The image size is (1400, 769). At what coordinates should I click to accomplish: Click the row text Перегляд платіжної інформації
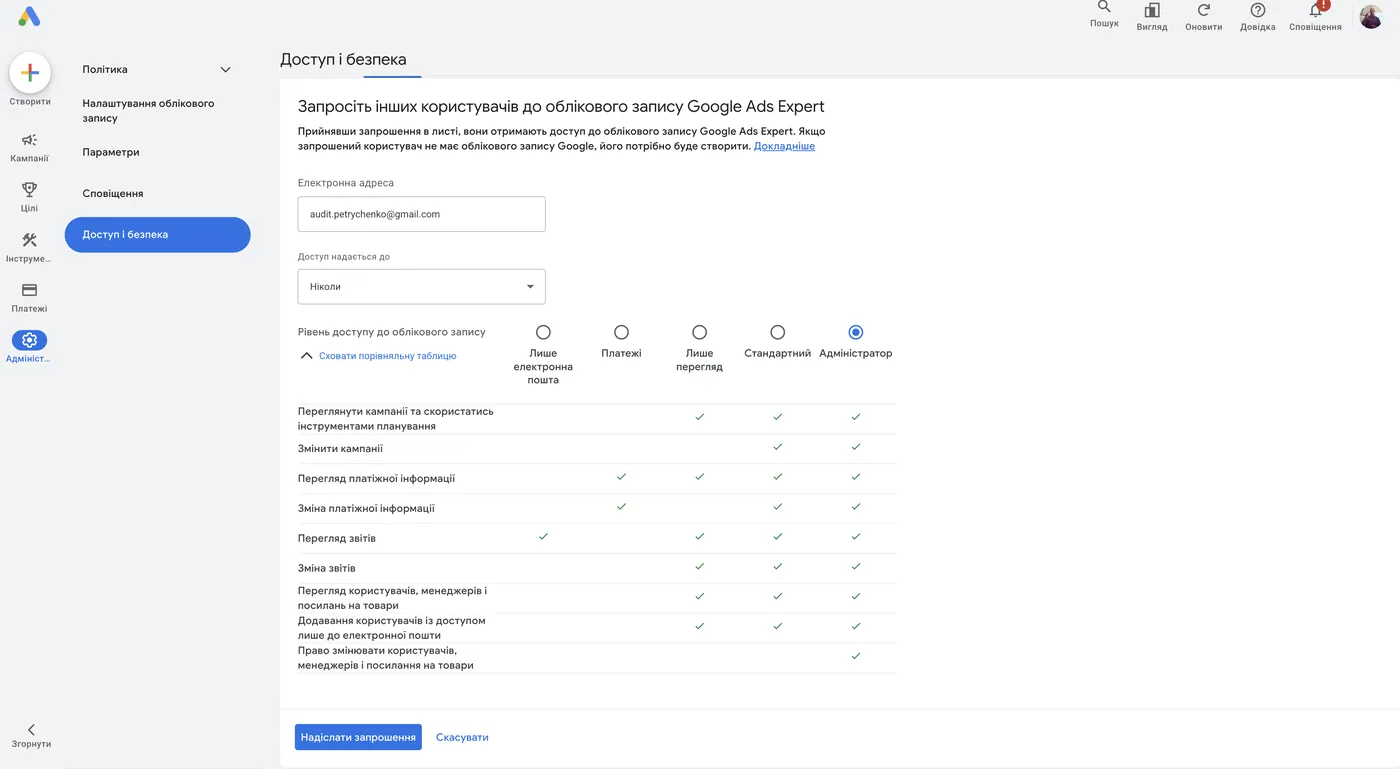(376, 478)
